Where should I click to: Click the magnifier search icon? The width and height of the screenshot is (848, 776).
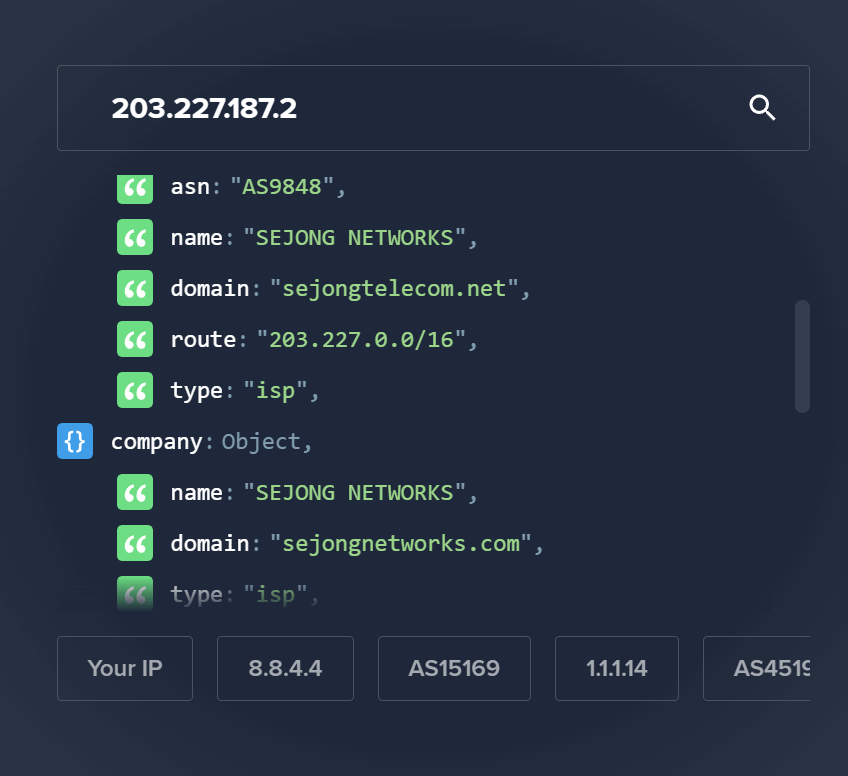click(762, 108)
